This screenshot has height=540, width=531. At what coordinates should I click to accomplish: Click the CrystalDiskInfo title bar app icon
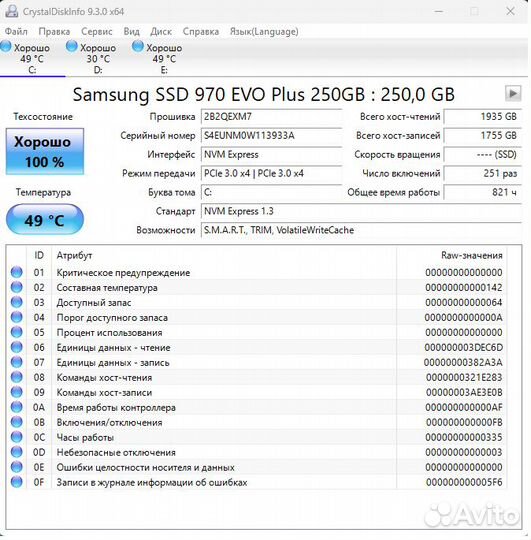click(x=12, y=11)
